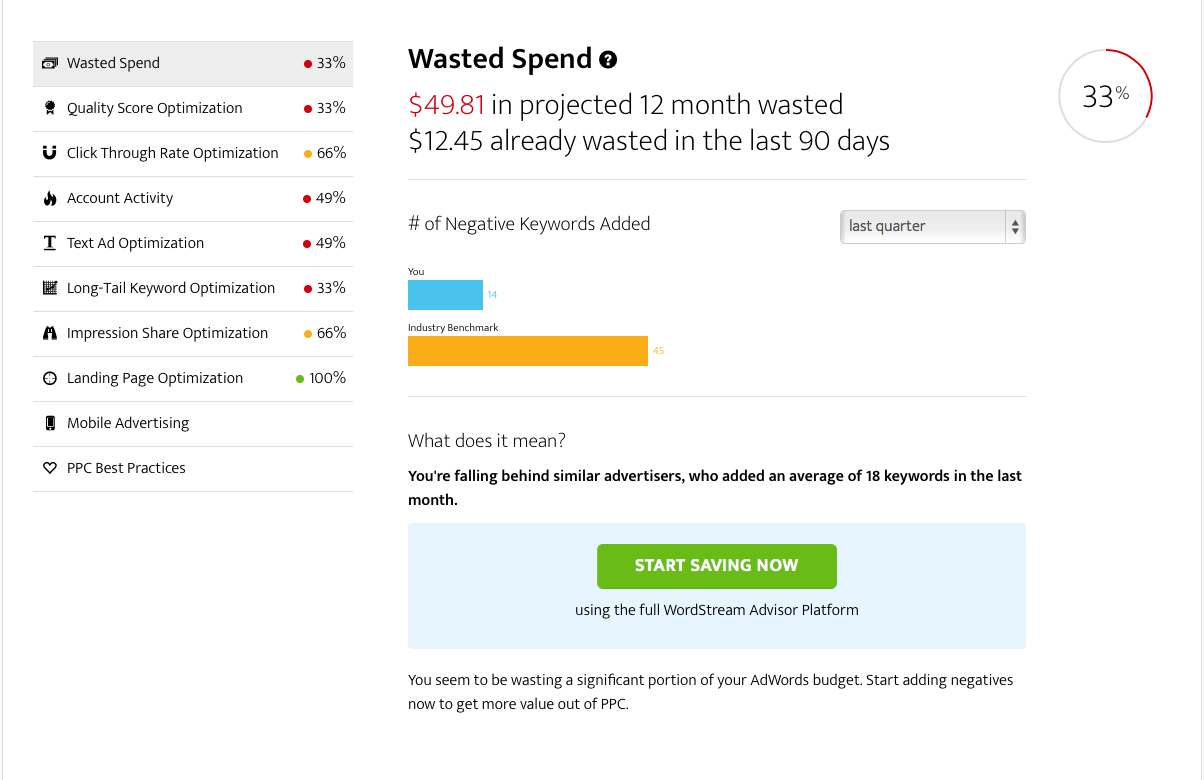Click the Landing Page target icon
Image resolution: width=1204 pixels, height=780 pixels.
tap(50, 378)
